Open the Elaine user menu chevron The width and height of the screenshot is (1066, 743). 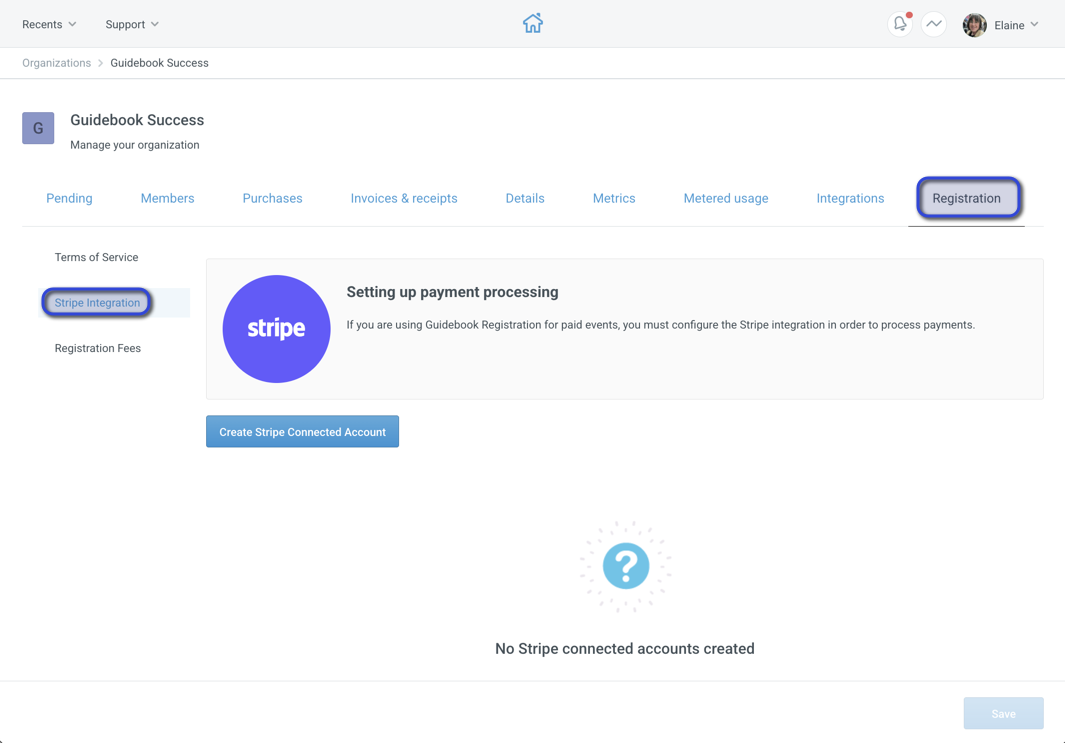click(x=1034, y=24)
